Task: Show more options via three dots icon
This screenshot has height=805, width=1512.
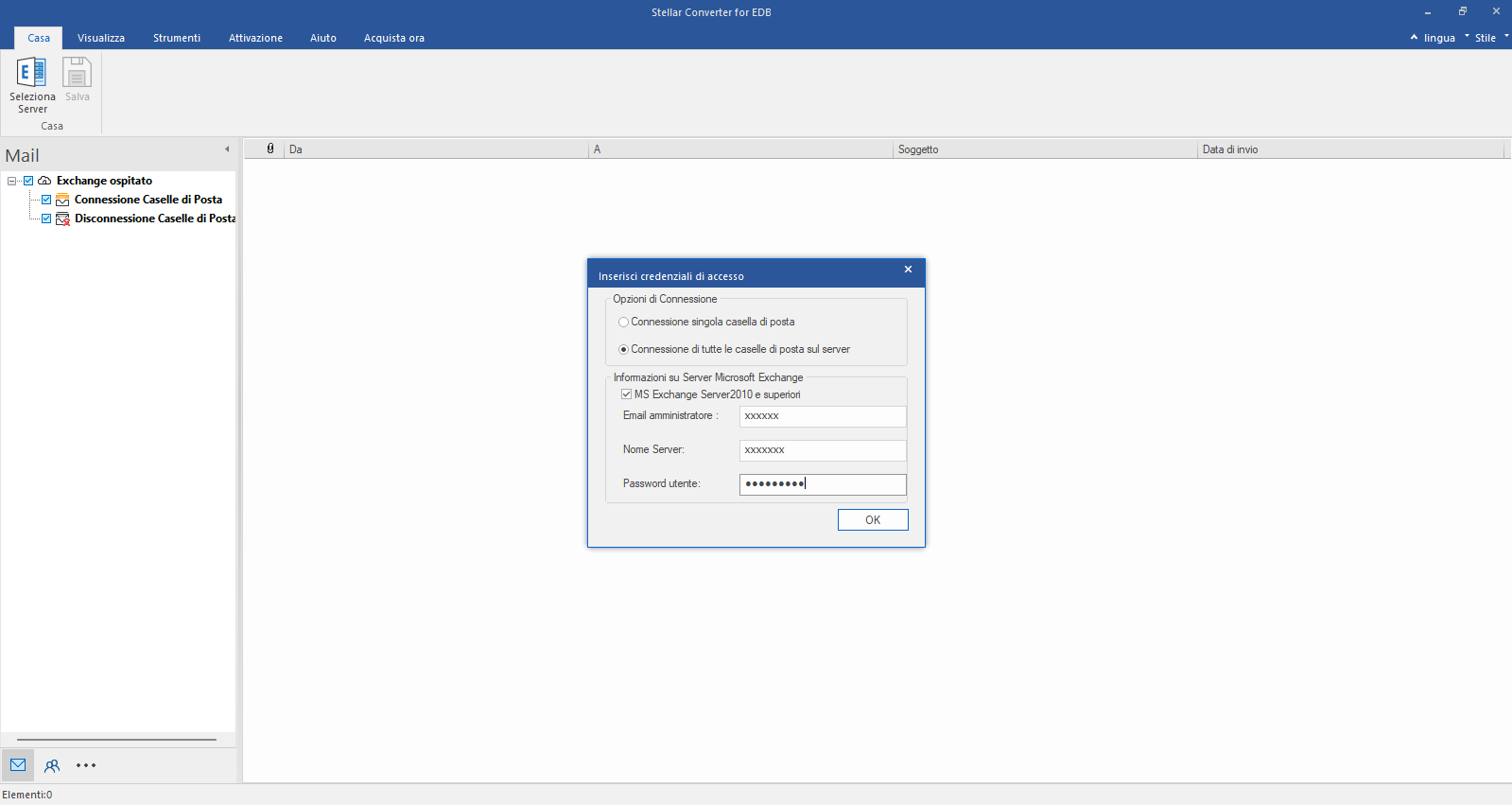Action: (86, 765)
